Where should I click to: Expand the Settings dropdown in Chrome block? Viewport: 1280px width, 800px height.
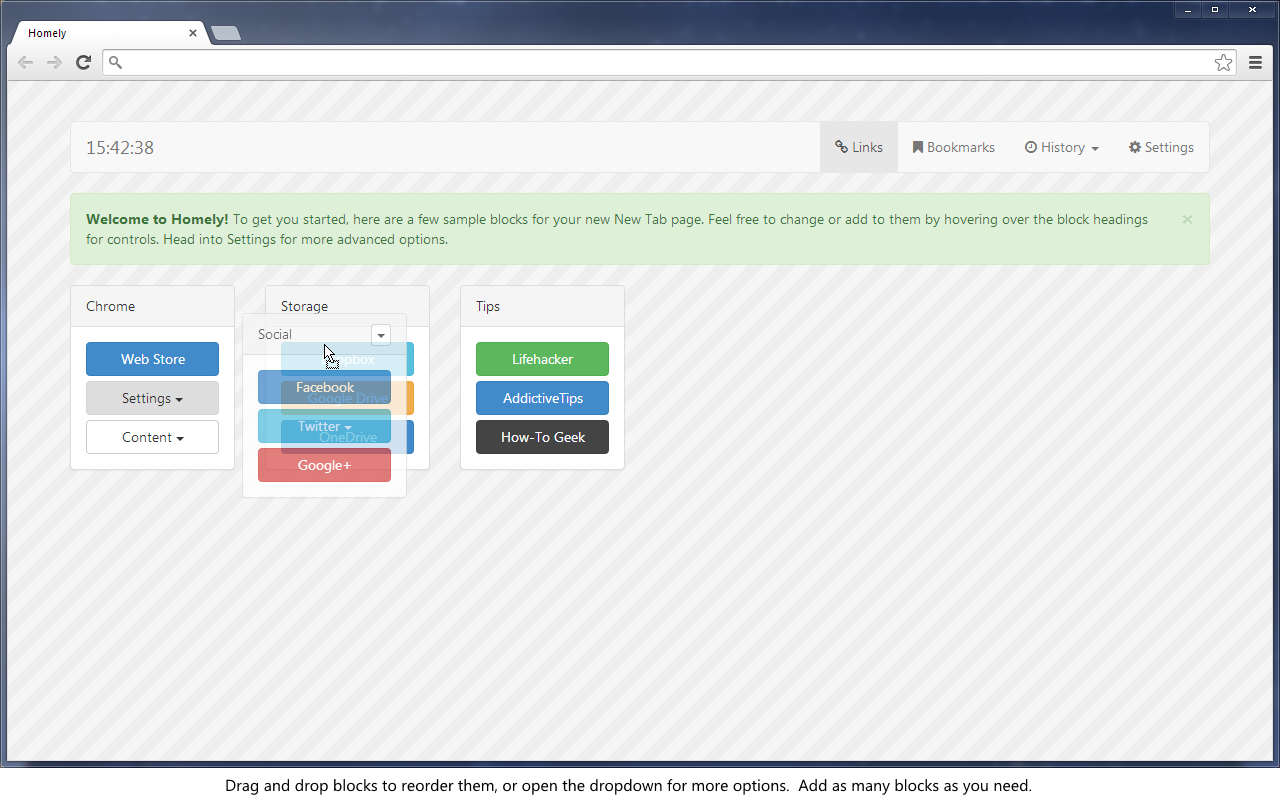pyautogui.click(x=152, y=398)
